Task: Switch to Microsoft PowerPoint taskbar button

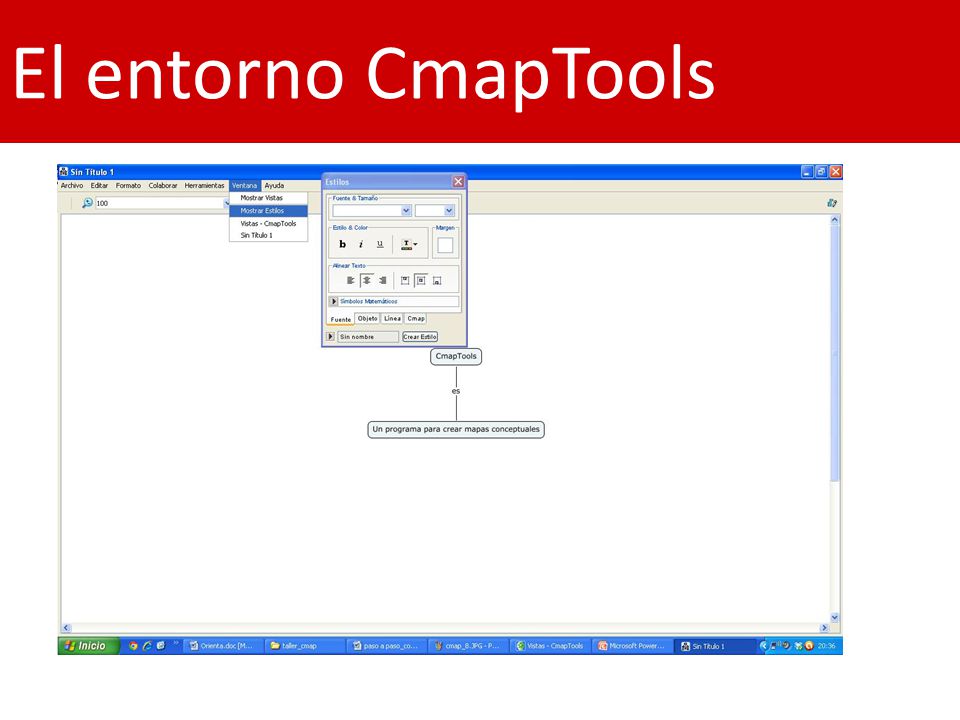Action: pyautogui.click(x=632, y=646)
